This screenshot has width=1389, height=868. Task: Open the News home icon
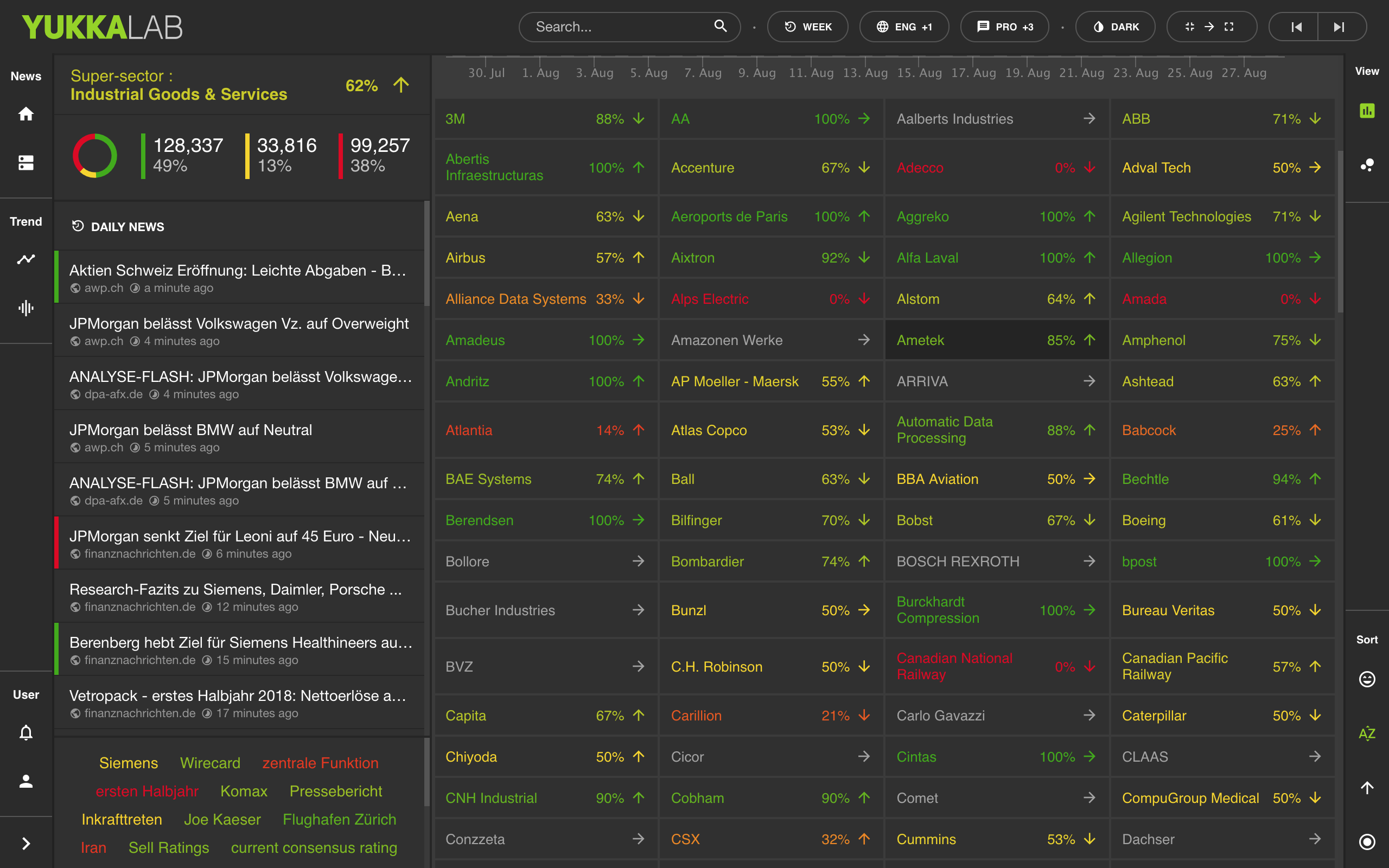coord(26,114)
